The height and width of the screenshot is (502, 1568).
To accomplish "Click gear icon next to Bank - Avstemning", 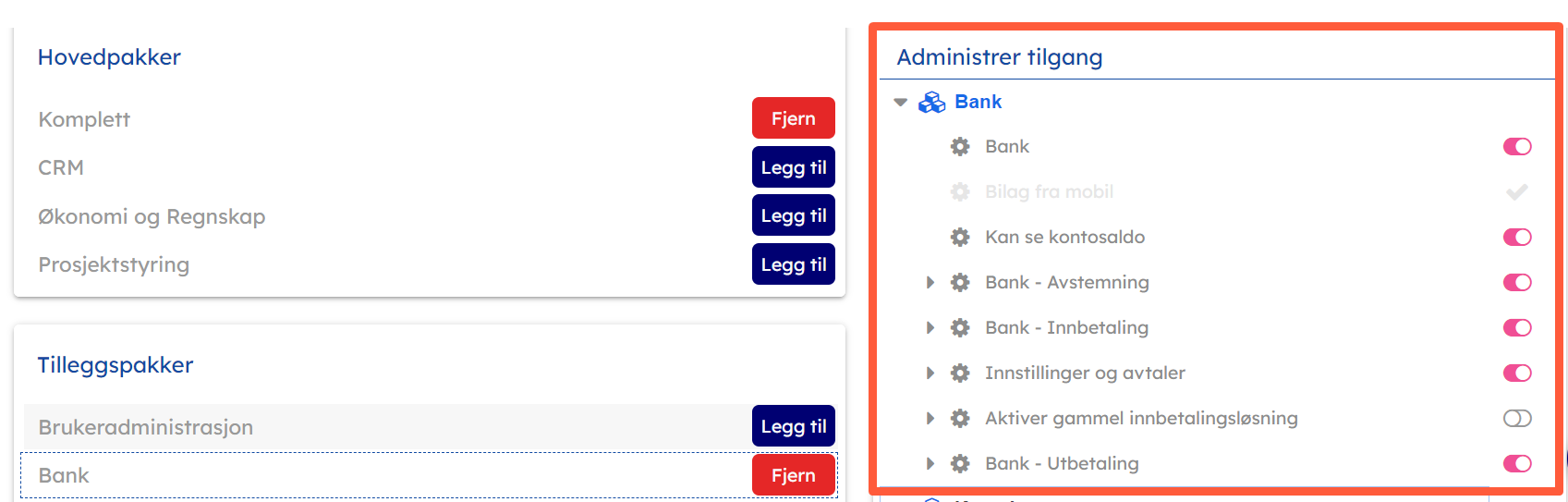I will pyautogui.click(x=960, y=283).
